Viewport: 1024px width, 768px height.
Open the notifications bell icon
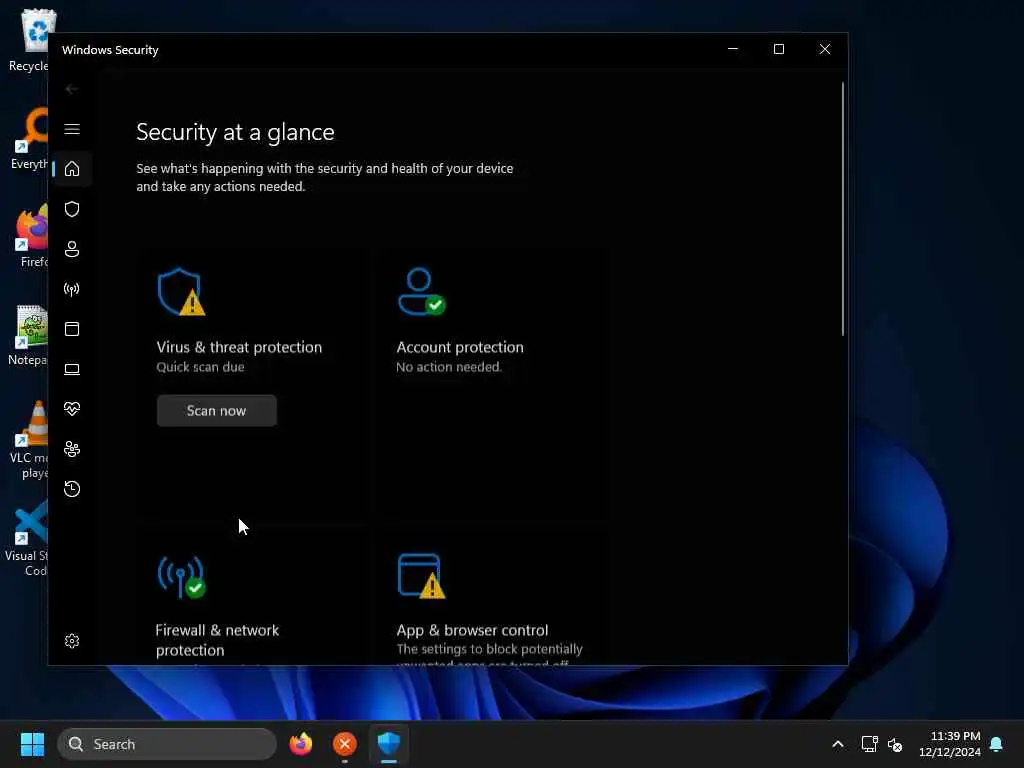pos(996,744)
